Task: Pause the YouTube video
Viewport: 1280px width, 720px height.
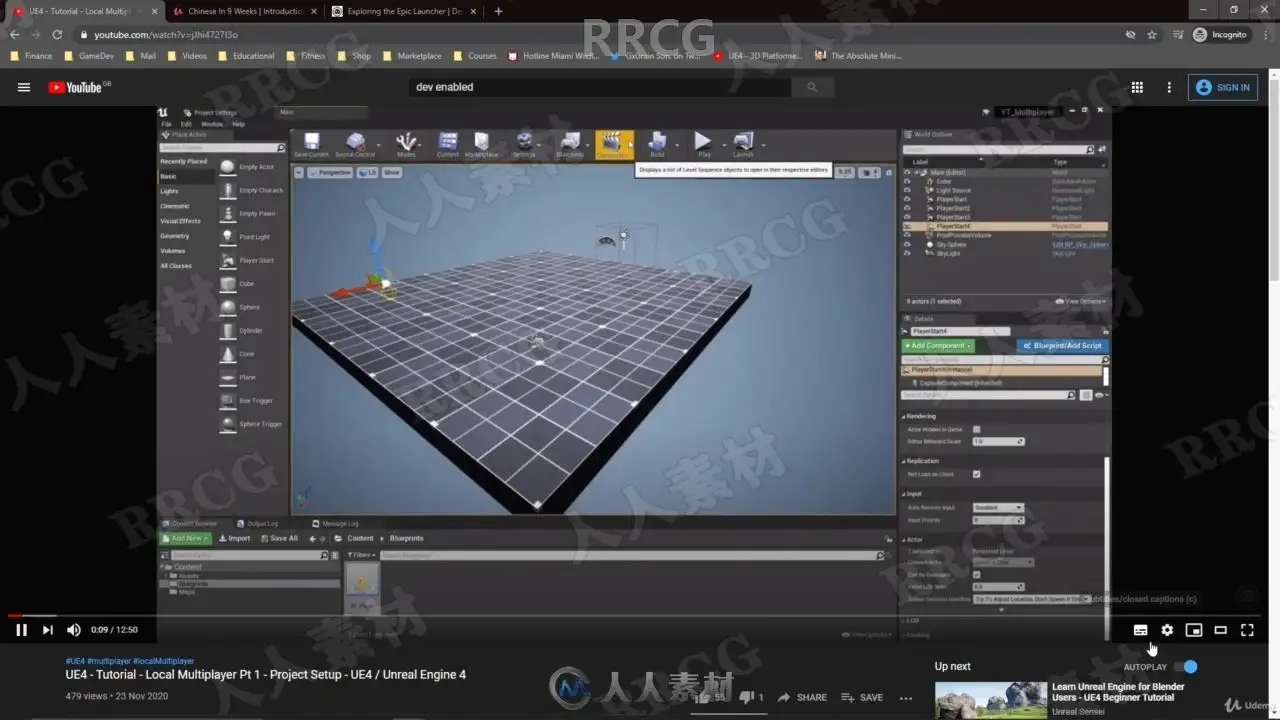Action: (21, 630)
